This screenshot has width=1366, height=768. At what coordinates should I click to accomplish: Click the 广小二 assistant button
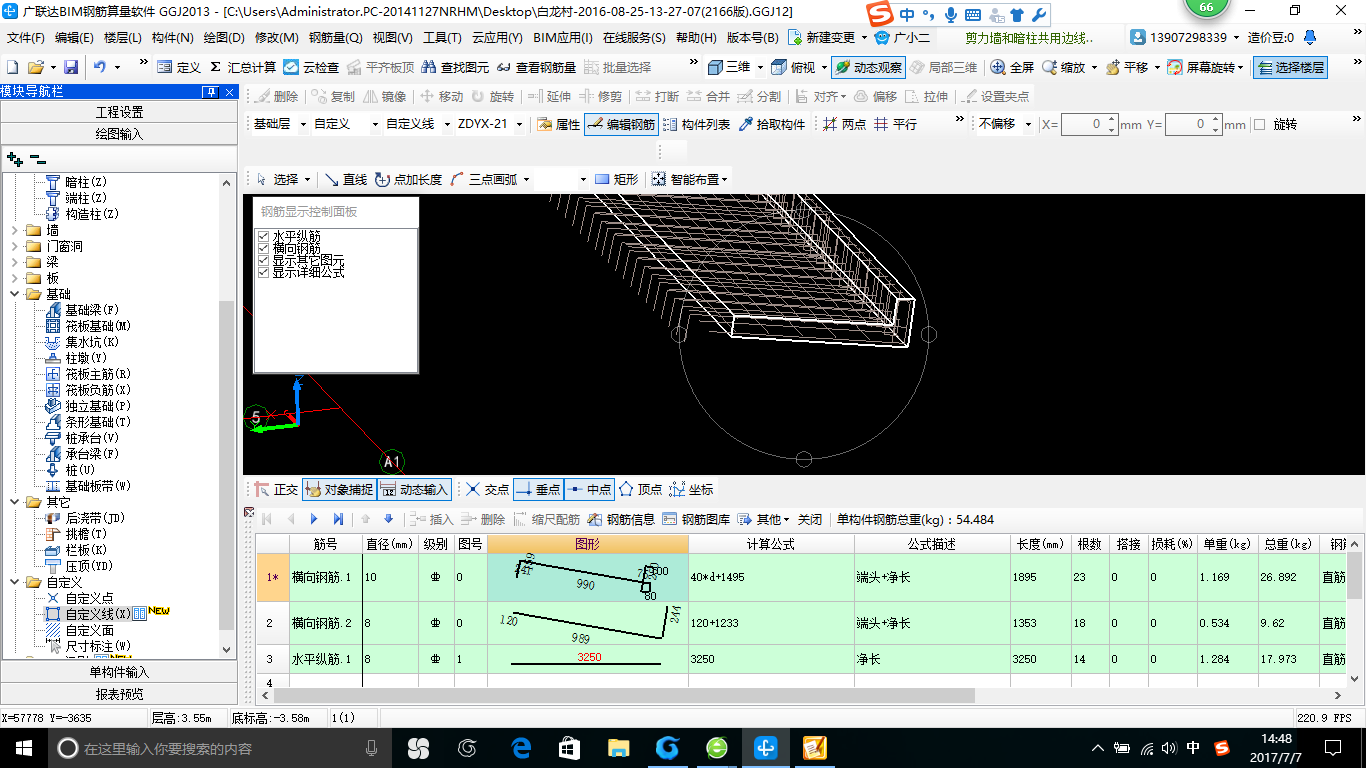tap(902, 37)
